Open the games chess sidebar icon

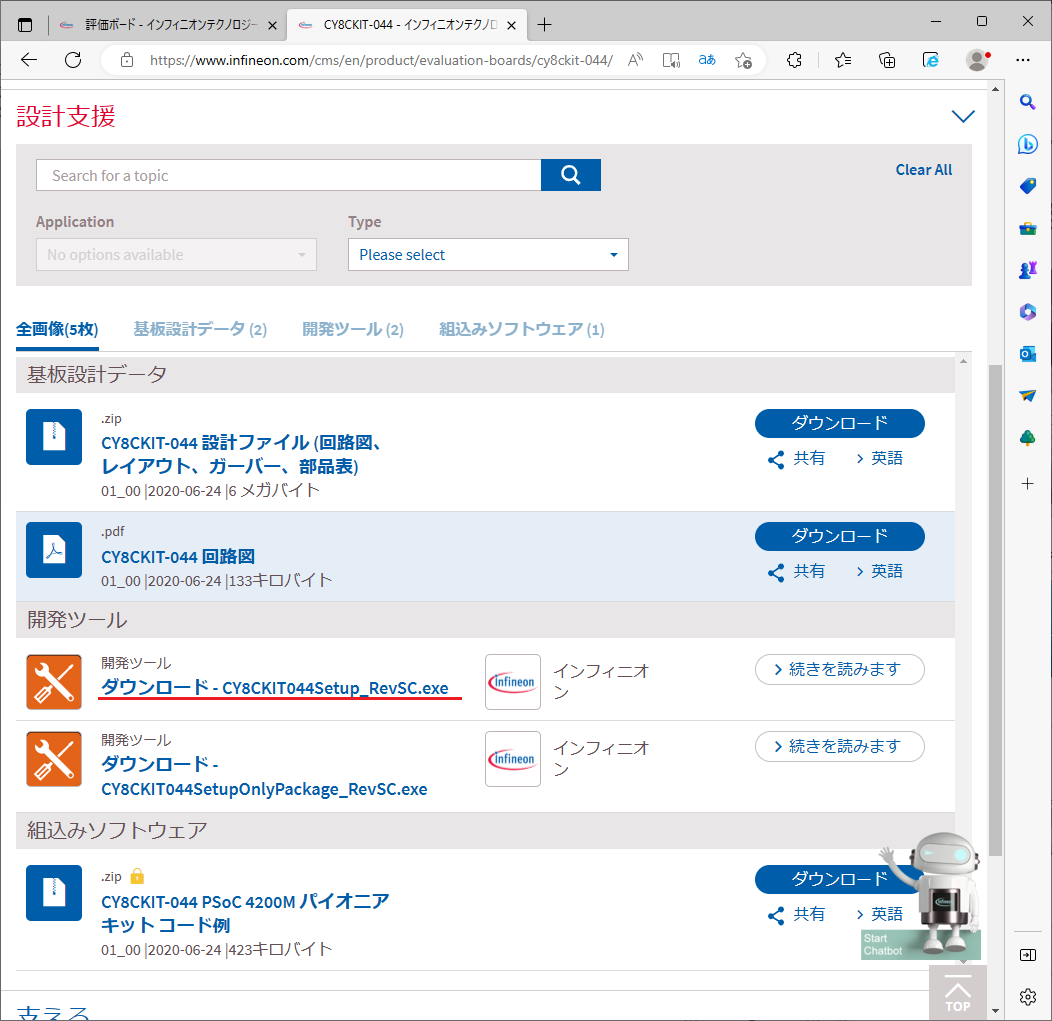pyautogui.click(x=1027, y=270)
